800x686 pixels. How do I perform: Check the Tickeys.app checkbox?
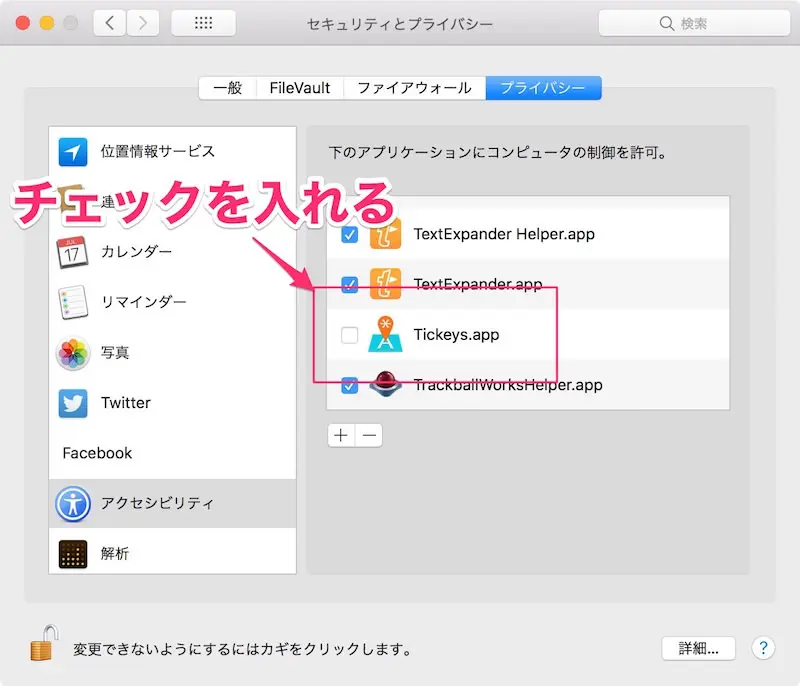pos(349,335)
